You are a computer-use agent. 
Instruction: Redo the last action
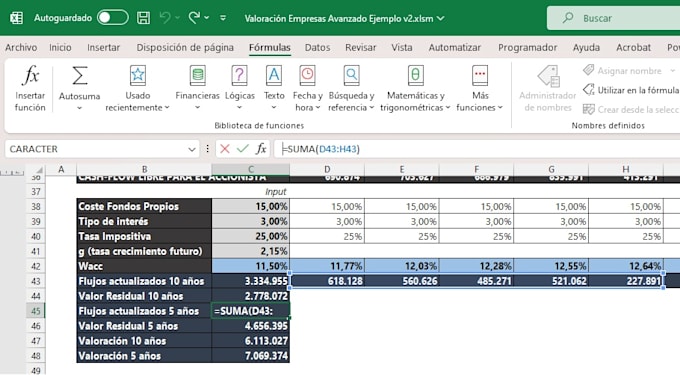[x=194, y=18]
